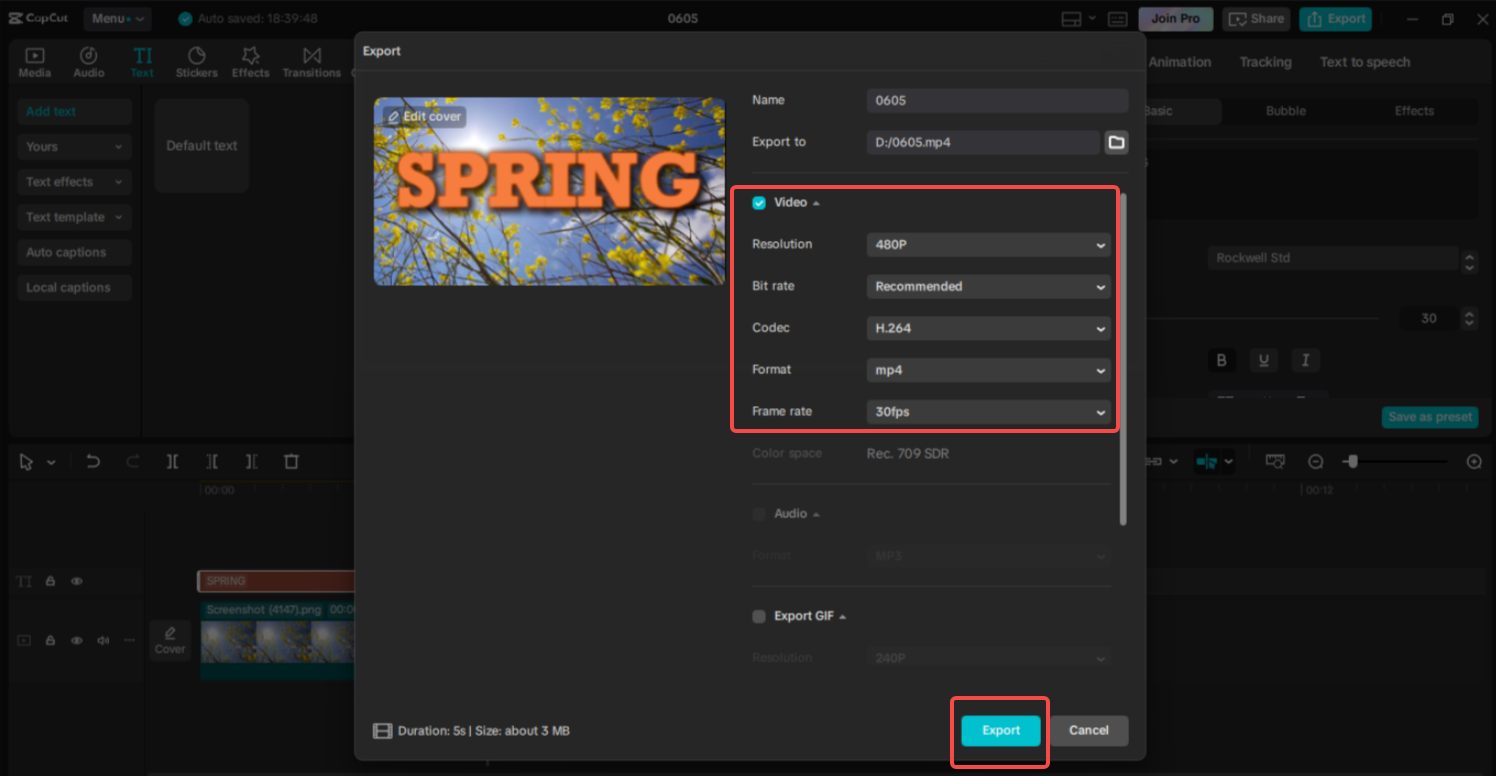The image size is (1496, 776).
Task: Open the Frame rate dropdown showing 30fps
Action: click(x=988, y=412)
